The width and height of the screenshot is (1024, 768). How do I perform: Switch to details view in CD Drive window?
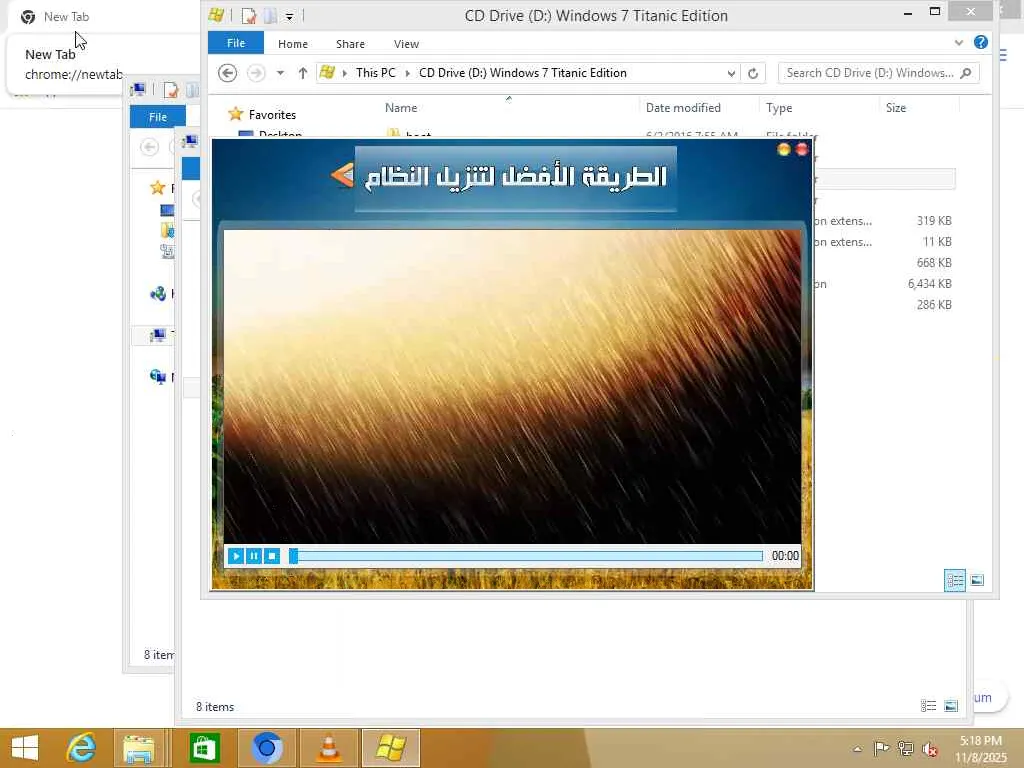(955, 580)
